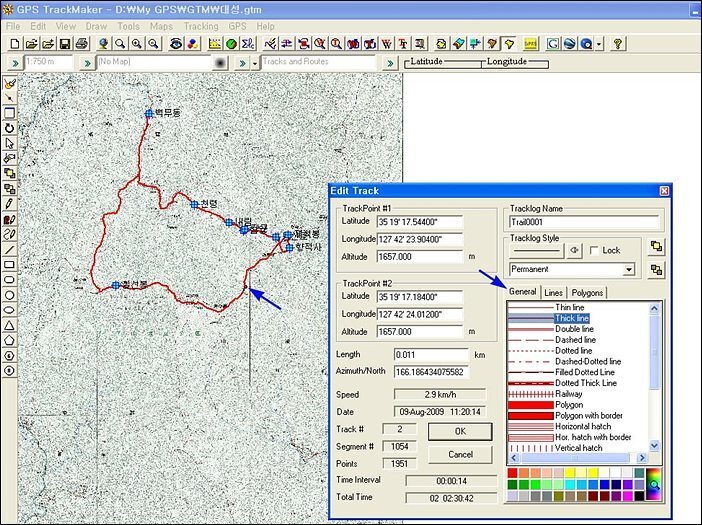Click the Length value field
This screenshot has width=702, height=525.
431,355
